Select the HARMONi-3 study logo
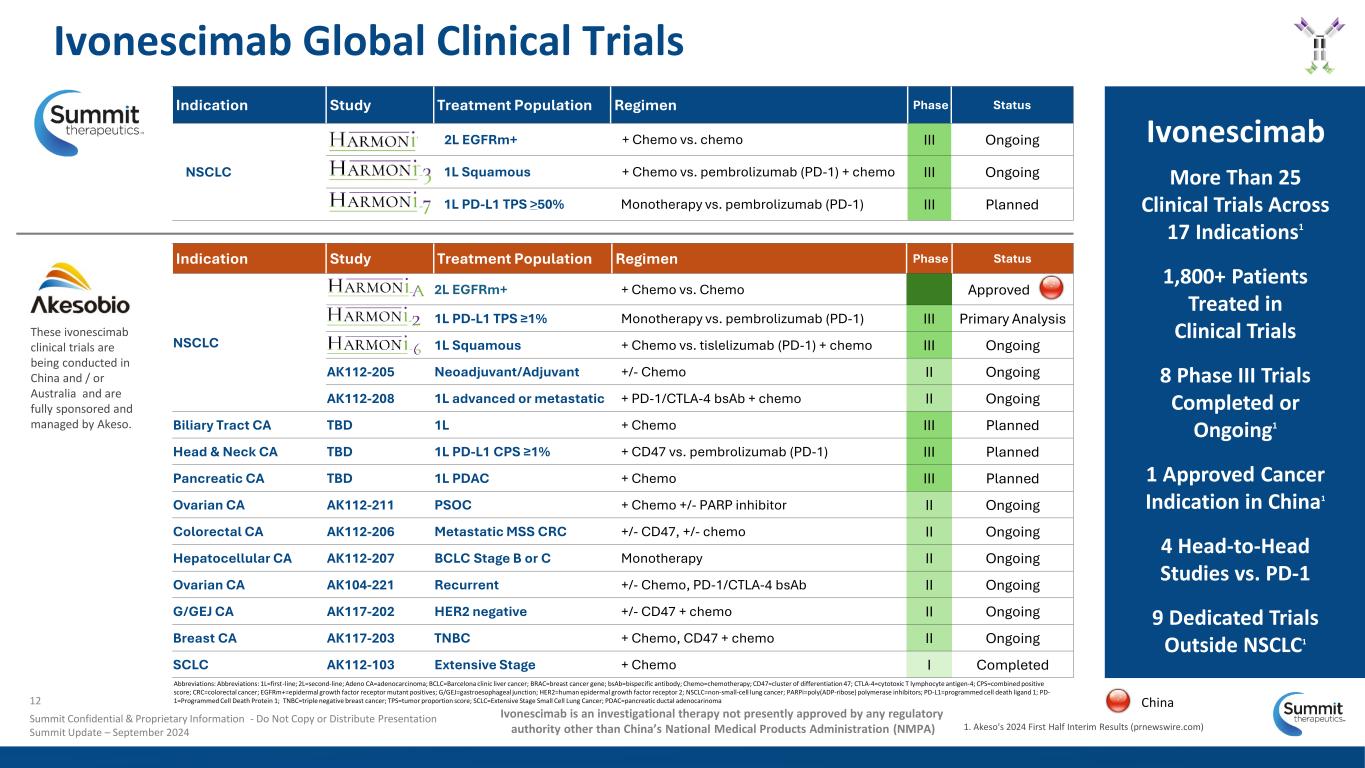 (379, 172)
